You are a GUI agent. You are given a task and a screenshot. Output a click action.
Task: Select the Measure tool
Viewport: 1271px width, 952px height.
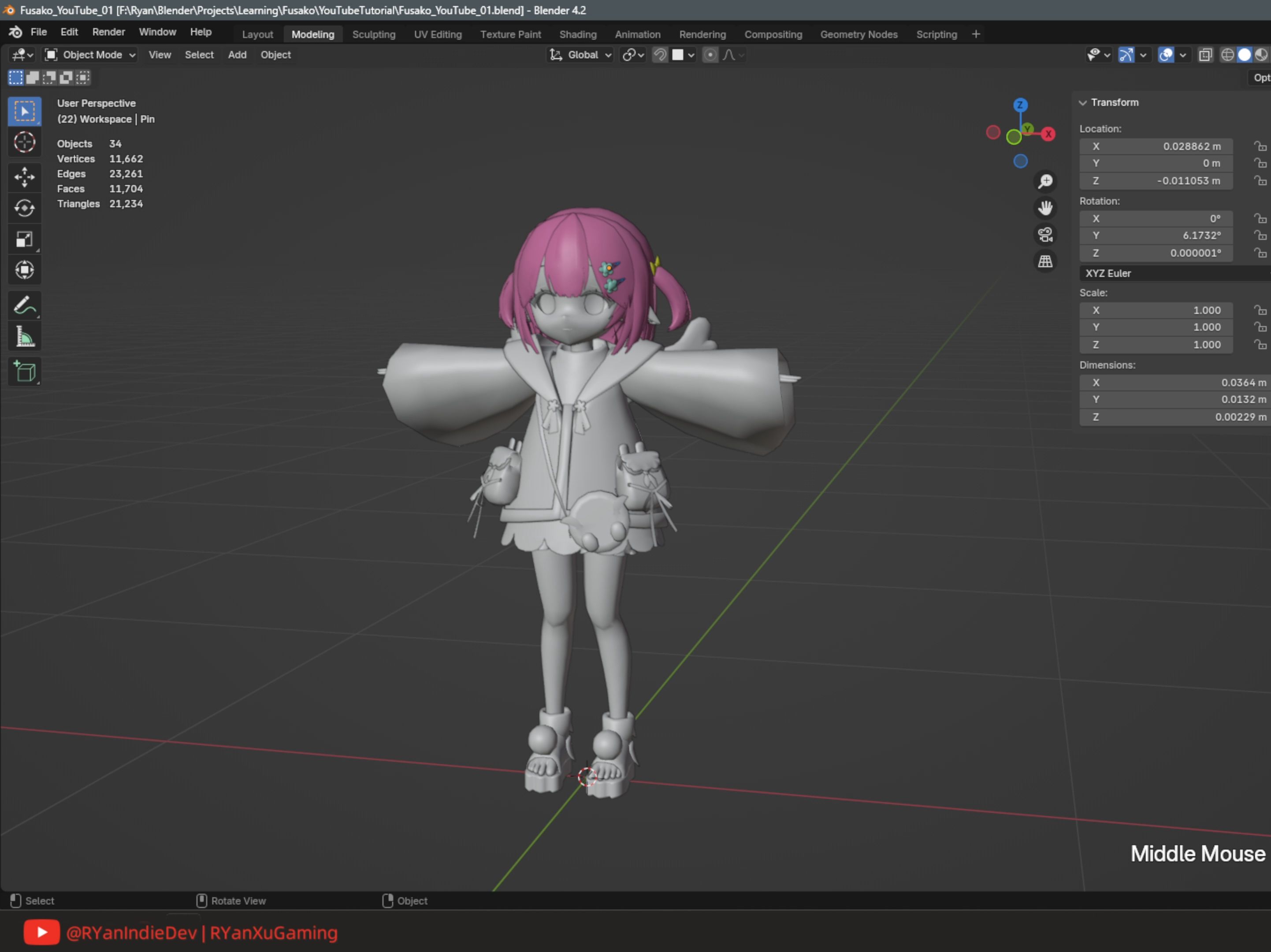coord(24,337)
